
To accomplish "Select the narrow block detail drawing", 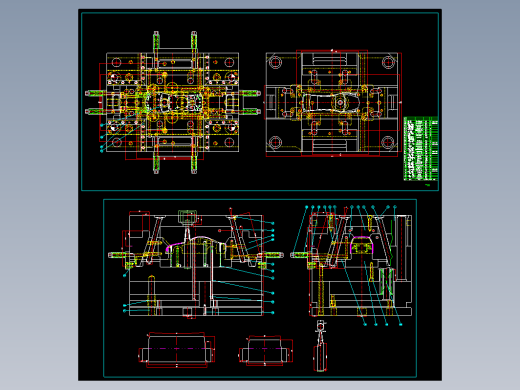I will point(266,351).
